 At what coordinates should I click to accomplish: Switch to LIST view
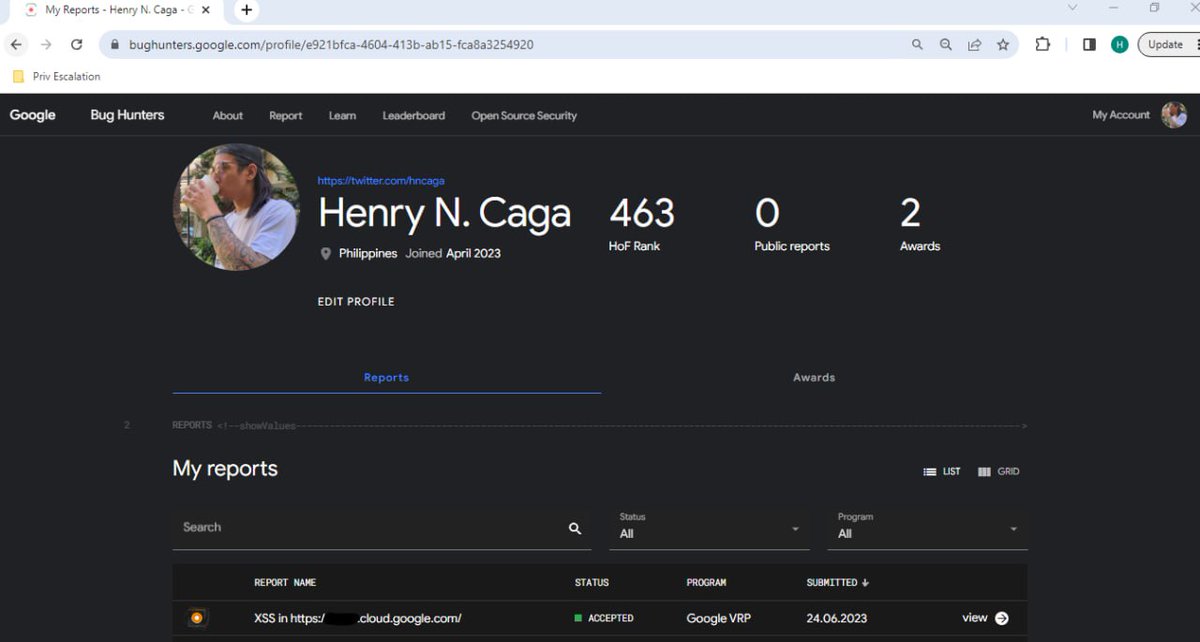click(942, 472)
